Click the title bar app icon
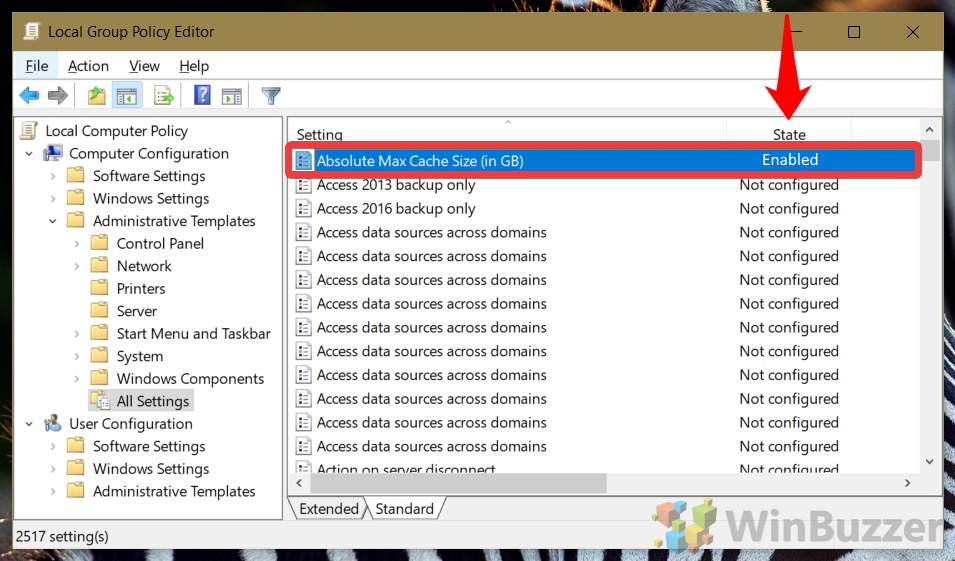Image resolution: width=955 pixels, height=561 pixels. pos(32,31)
